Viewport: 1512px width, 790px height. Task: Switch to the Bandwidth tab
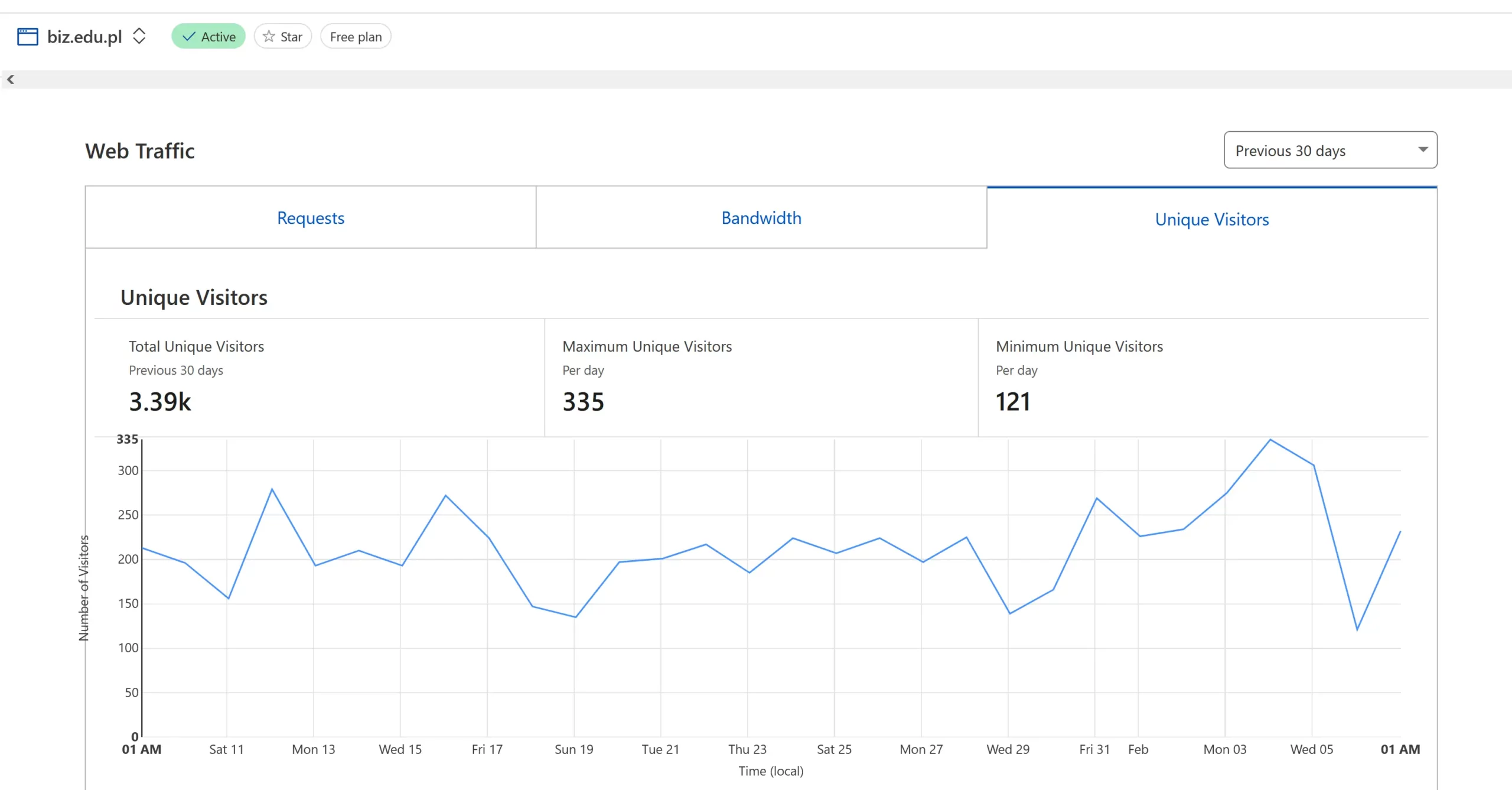[761, 218]
